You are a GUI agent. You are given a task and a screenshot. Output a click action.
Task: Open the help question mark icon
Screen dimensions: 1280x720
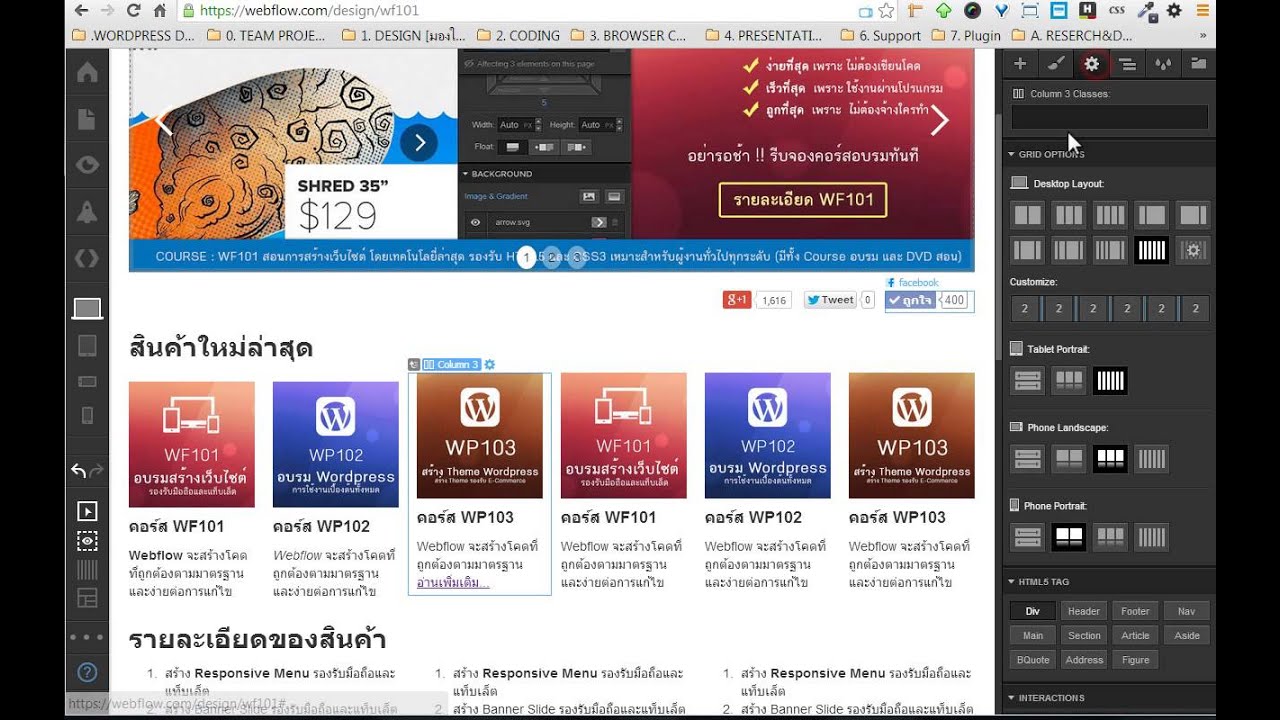pyautogui.click(x=87, y=672)
